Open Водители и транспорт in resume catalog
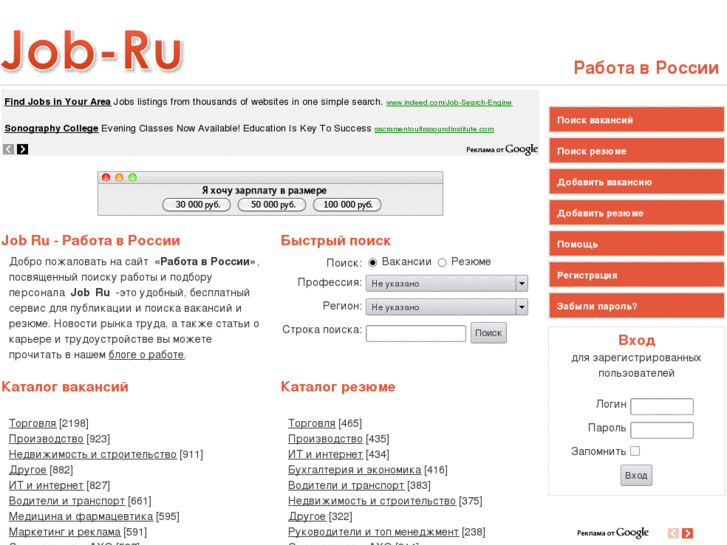The width and height of the screenshot is (727, 545). tap(346, 486)
